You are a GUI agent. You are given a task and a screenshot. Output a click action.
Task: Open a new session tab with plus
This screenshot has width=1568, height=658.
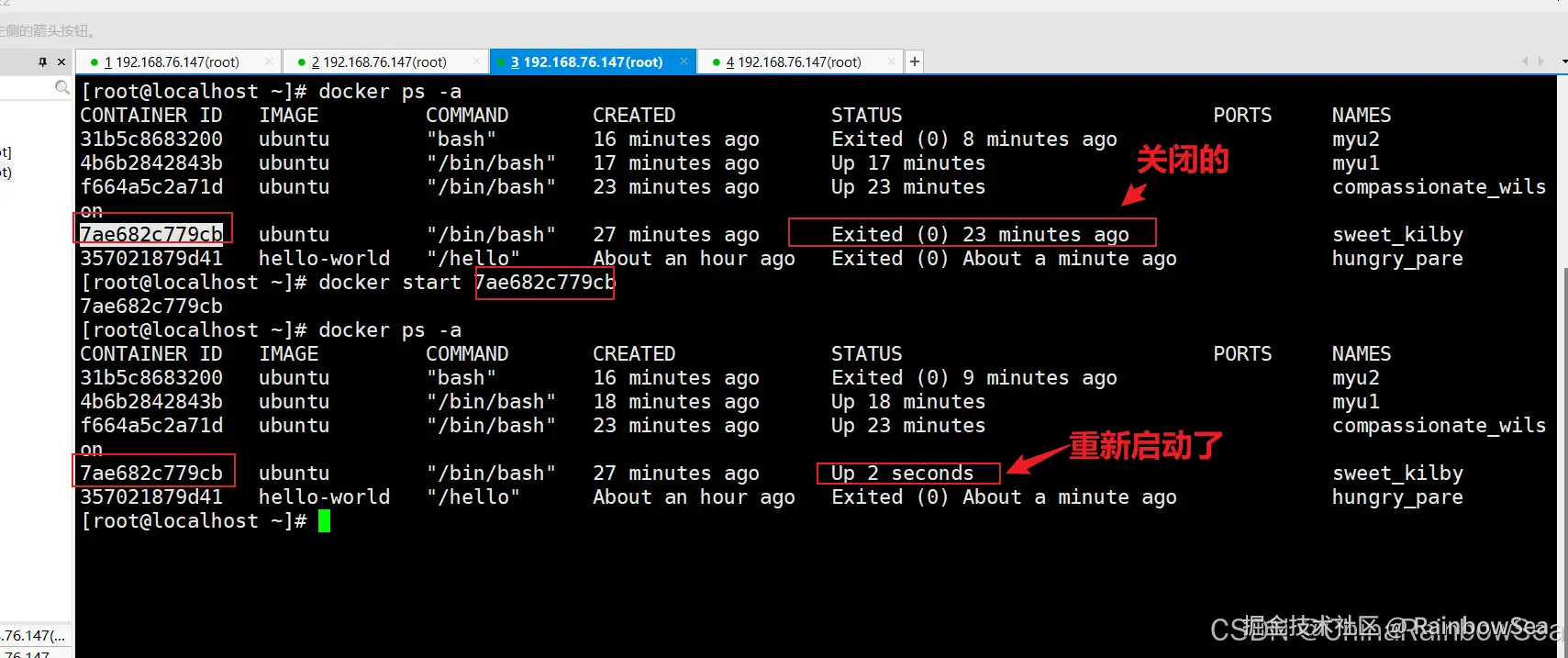[914, 61]
